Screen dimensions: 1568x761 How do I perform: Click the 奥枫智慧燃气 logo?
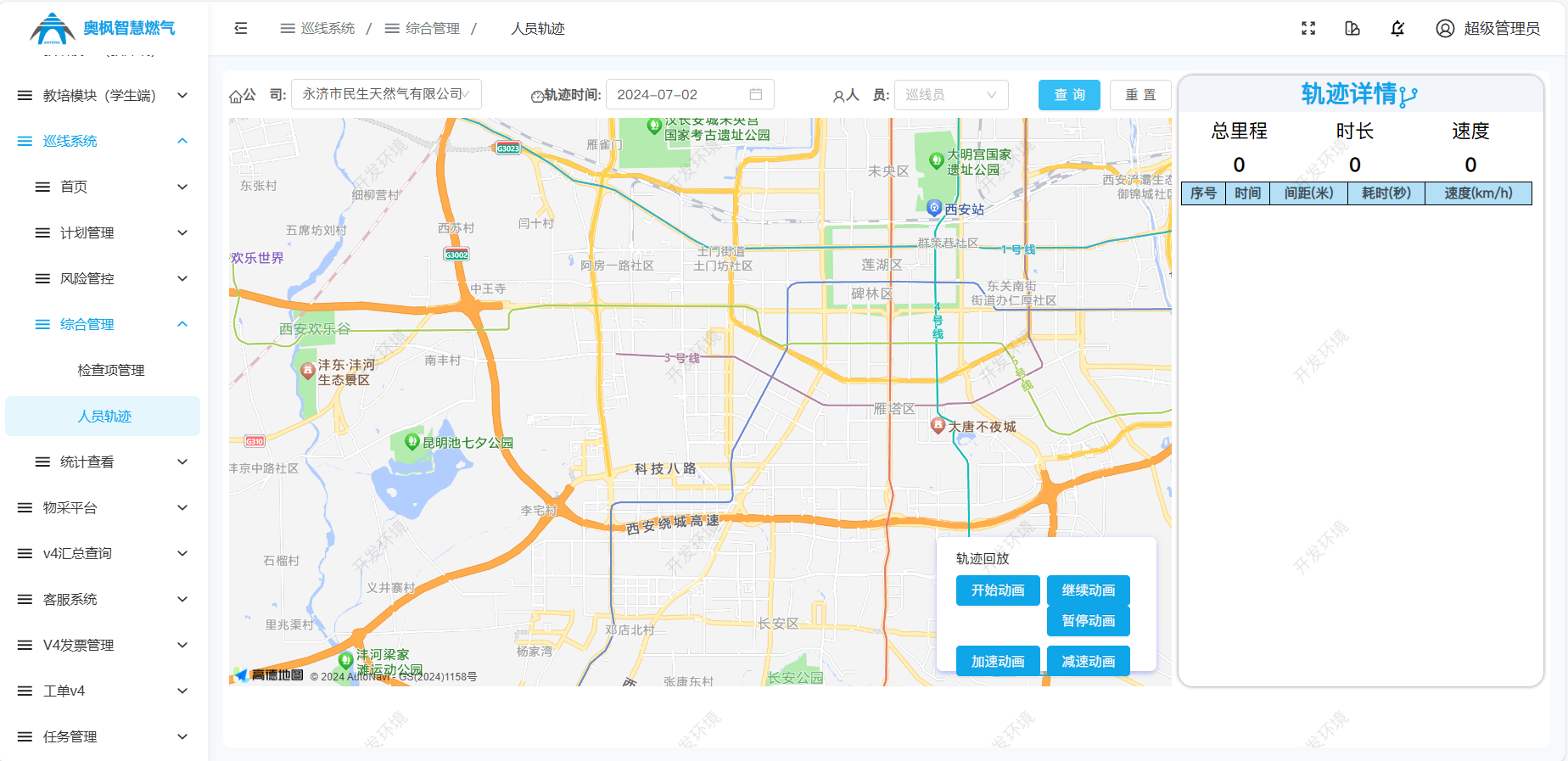[x=103, y=28]
